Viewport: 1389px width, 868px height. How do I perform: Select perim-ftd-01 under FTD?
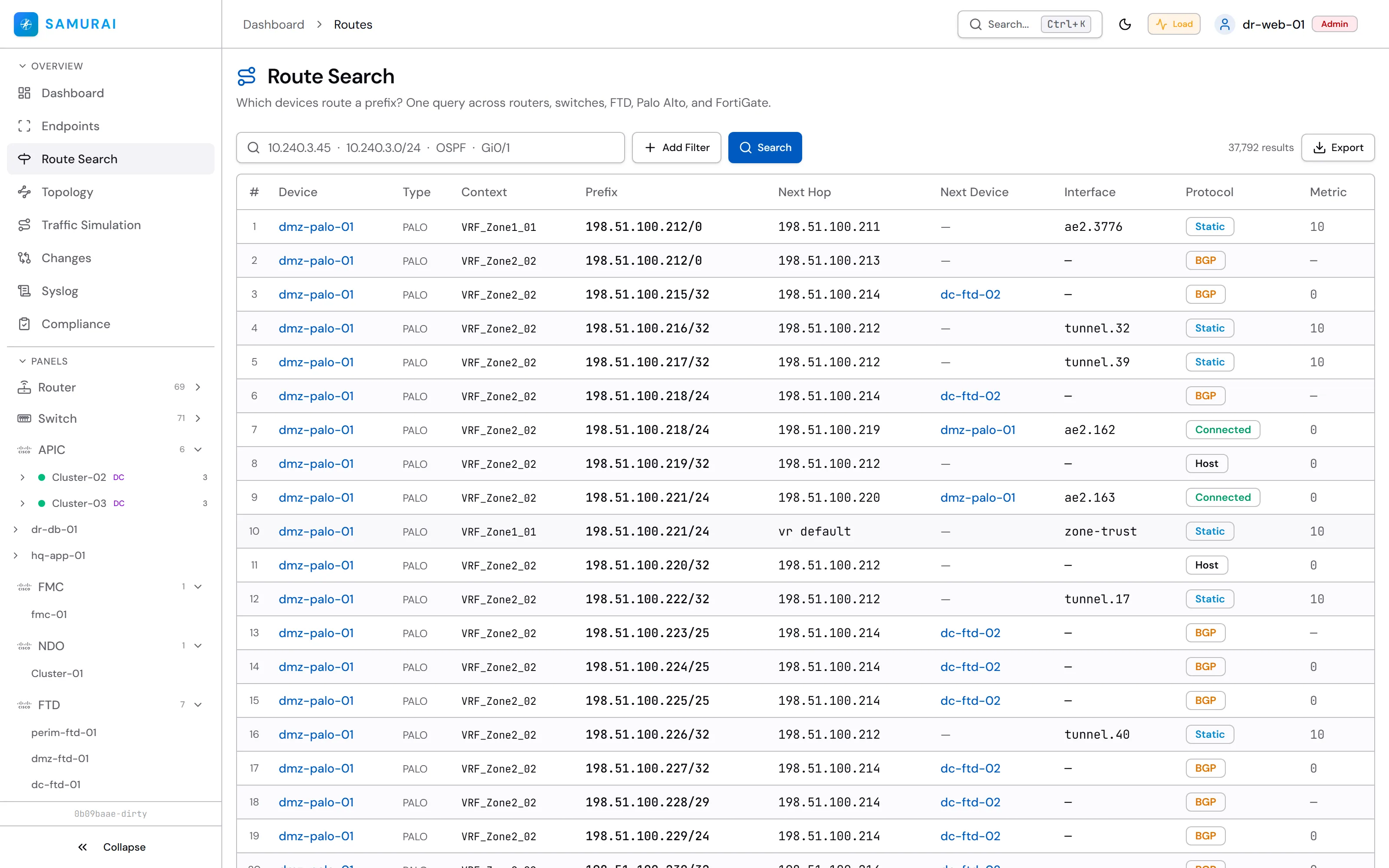point(64,733)
